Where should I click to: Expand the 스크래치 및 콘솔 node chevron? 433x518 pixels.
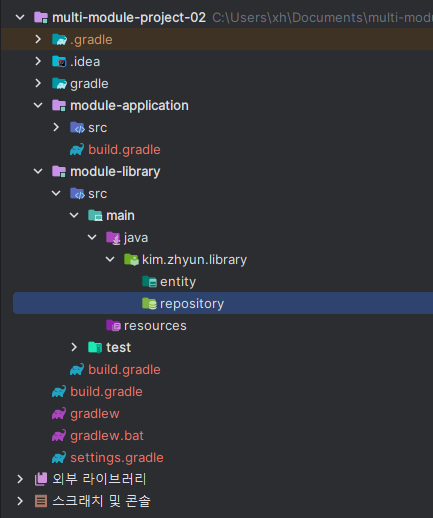pyautogui.click(x=20, y=501)
